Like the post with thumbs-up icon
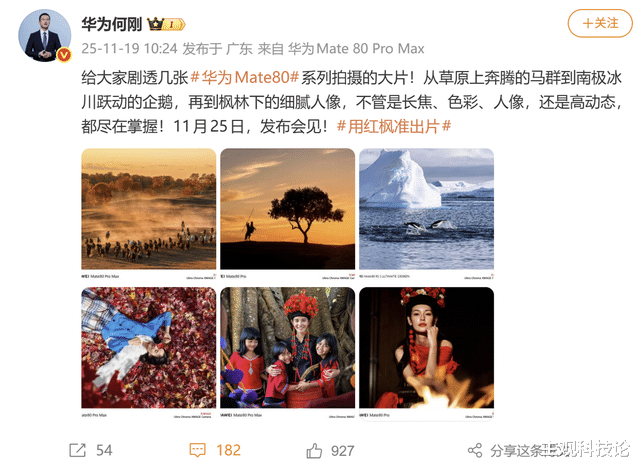Viewport: 640px width, 470px height. tap(314, 450)
